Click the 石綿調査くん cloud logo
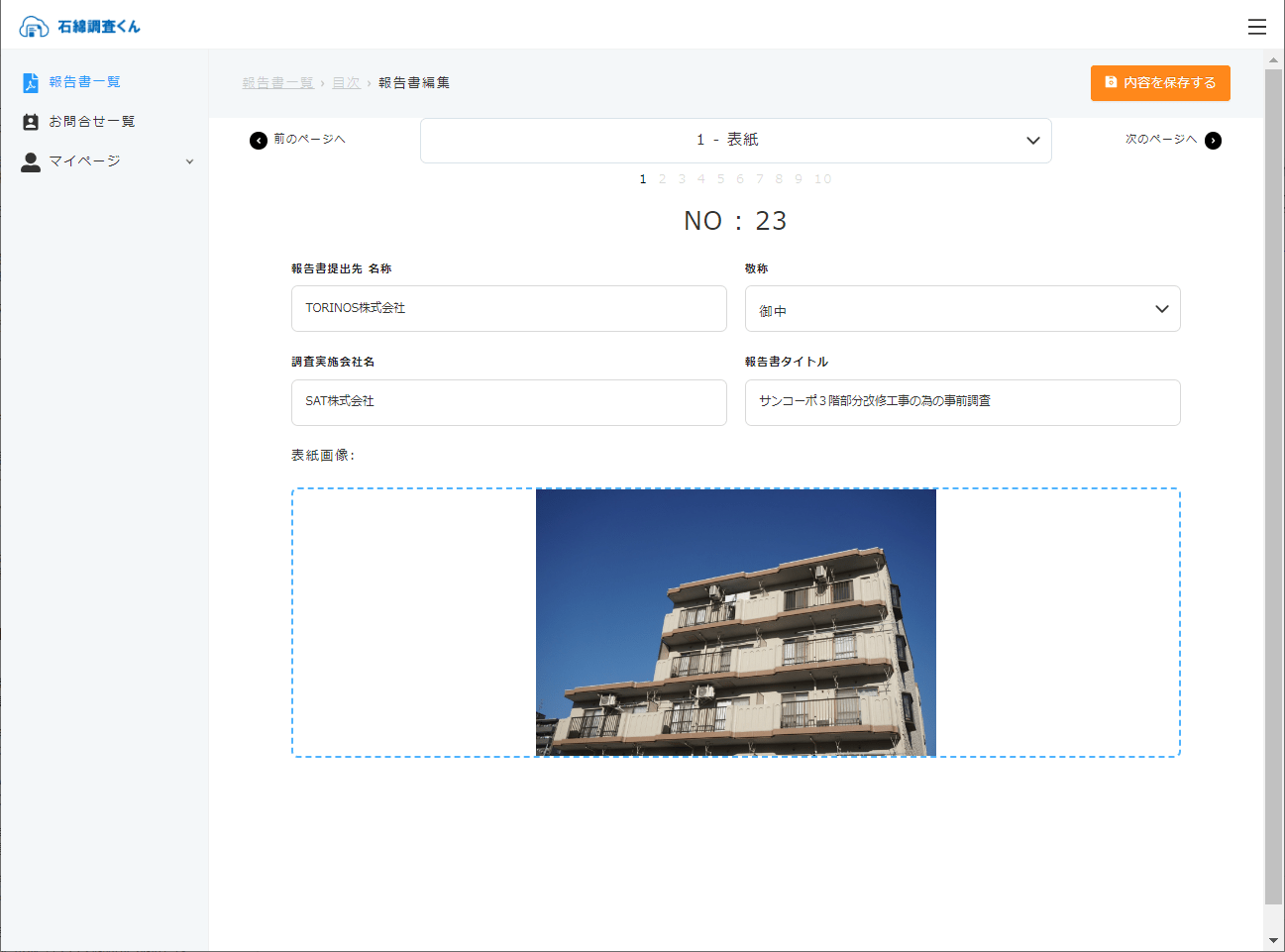This screenshot has width=1285, height=952. click(34, 27)
